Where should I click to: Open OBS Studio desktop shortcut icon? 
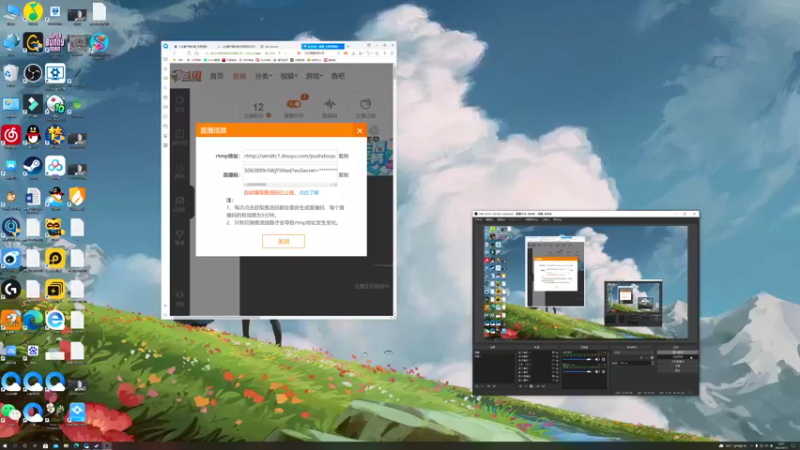pyautogui.click(x=33, y=73)
